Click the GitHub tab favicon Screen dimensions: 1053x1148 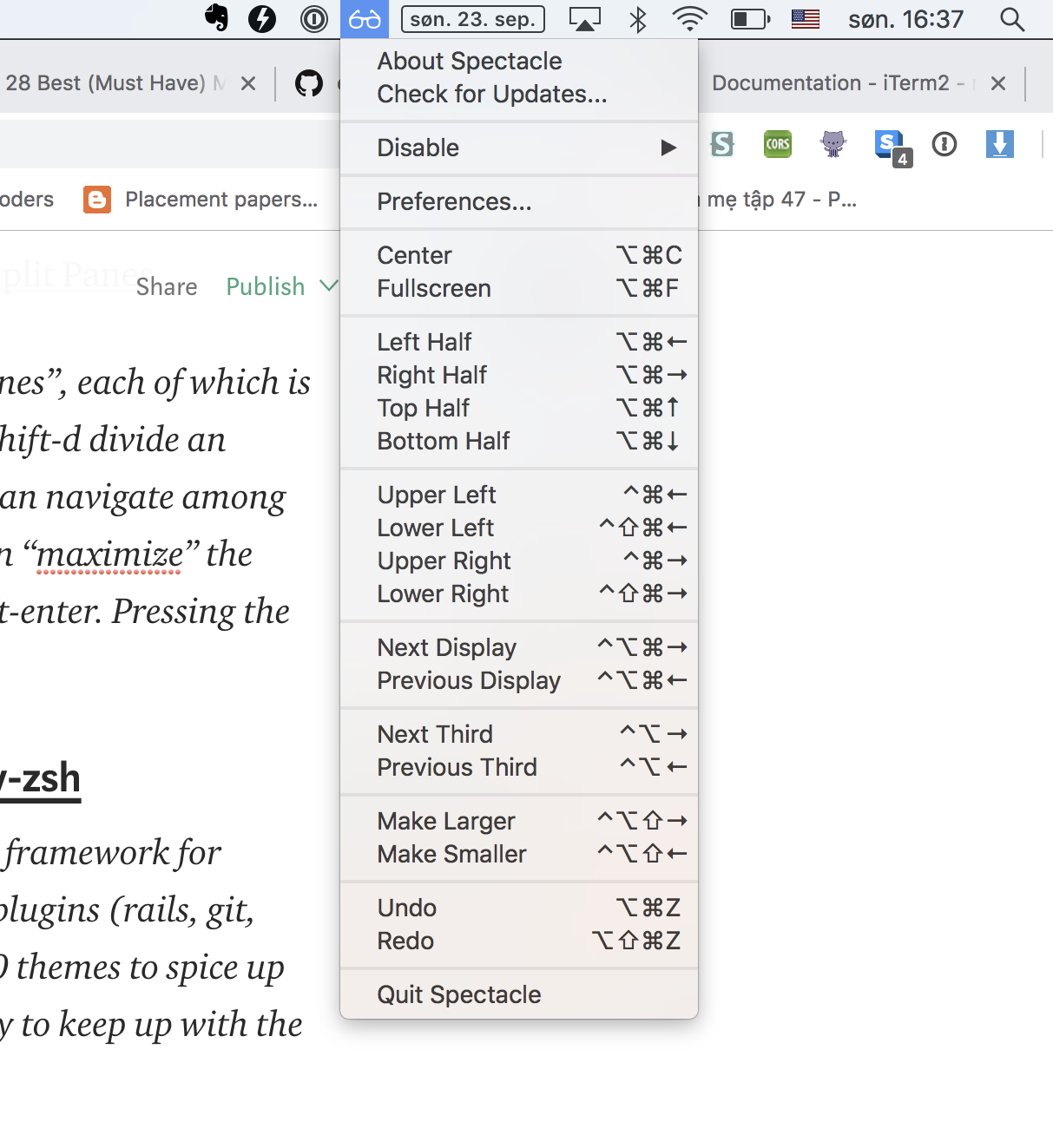[309, 83]
